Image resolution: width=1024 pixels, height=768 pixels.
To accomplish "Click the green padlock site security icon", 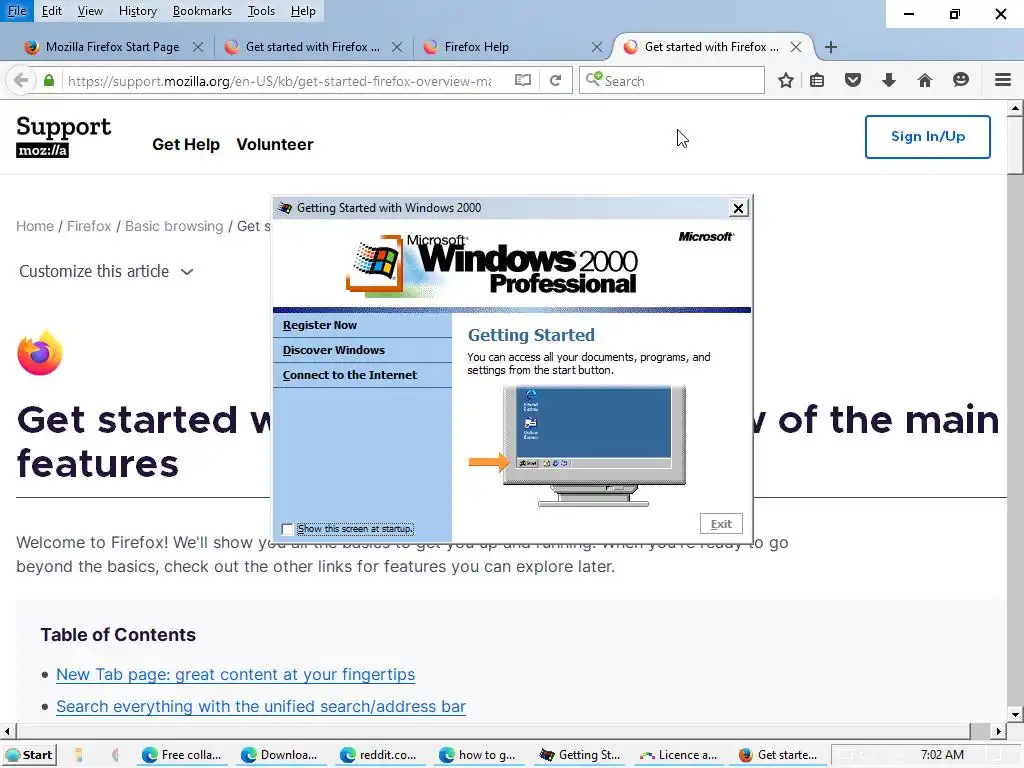I will pos(49,80).
